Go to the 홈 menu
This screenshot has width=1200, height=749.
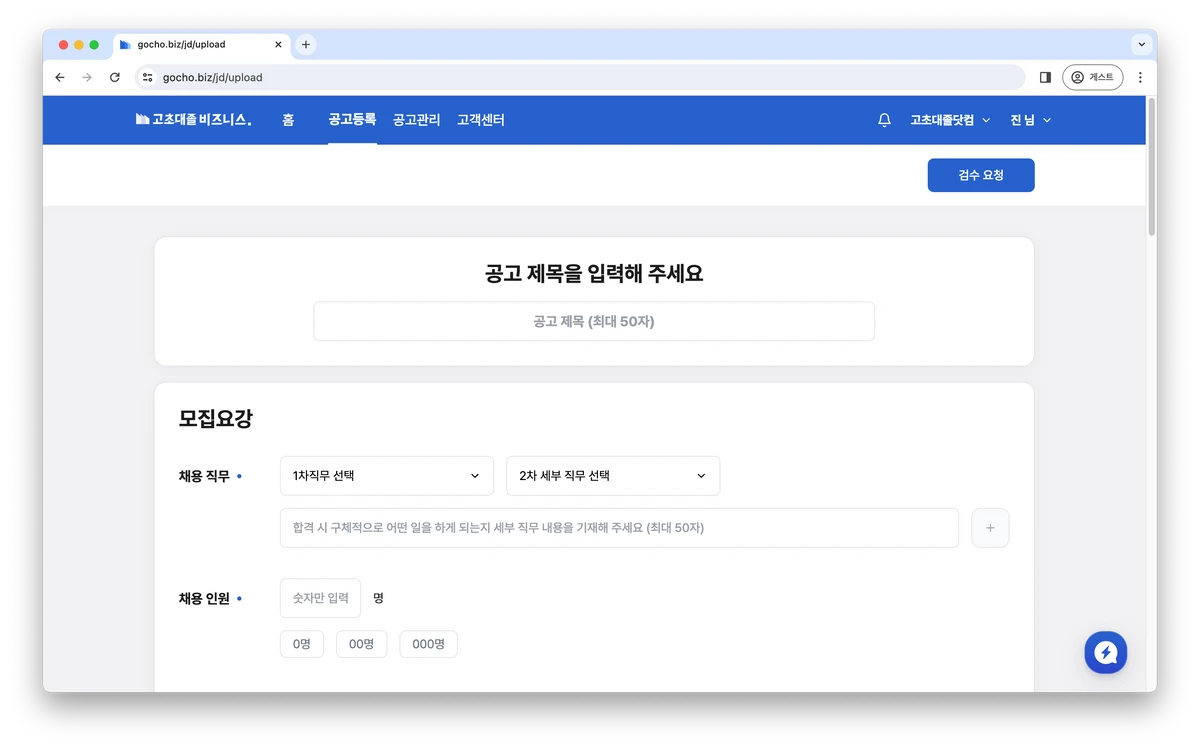point(288,120)
